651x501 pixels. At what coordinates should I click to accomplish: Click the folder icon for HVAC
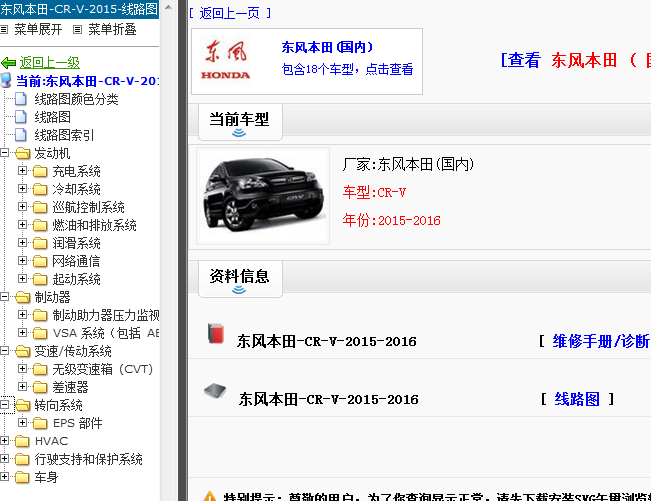[x=22, y=441]
